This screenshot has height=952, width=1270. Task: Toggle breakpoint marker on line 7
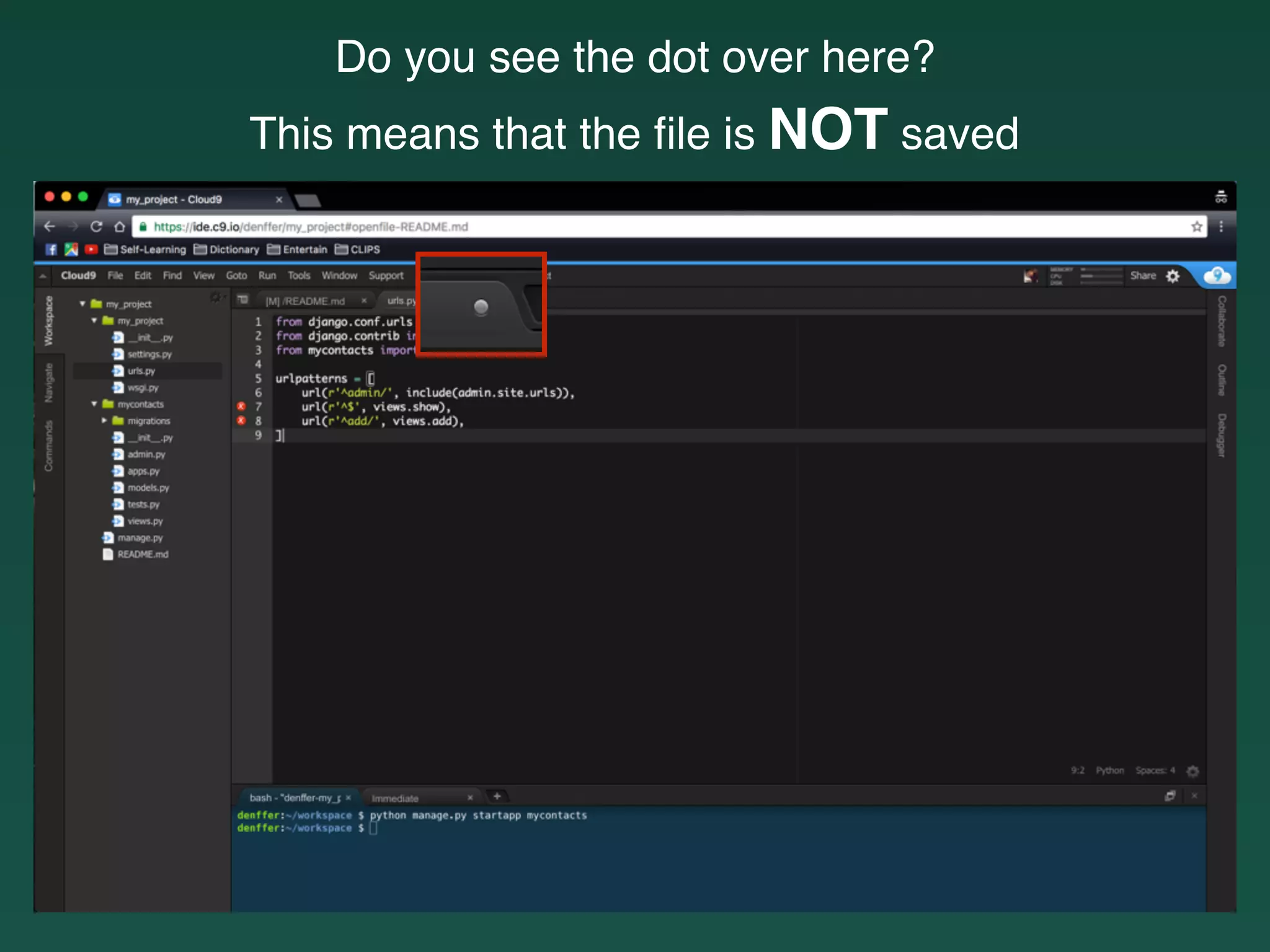tap(241, 407)
